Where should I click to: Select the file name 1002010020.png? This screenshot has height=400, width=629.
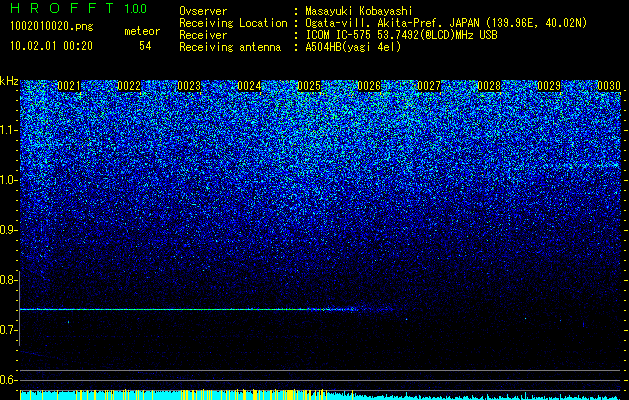tap(52, 26)
